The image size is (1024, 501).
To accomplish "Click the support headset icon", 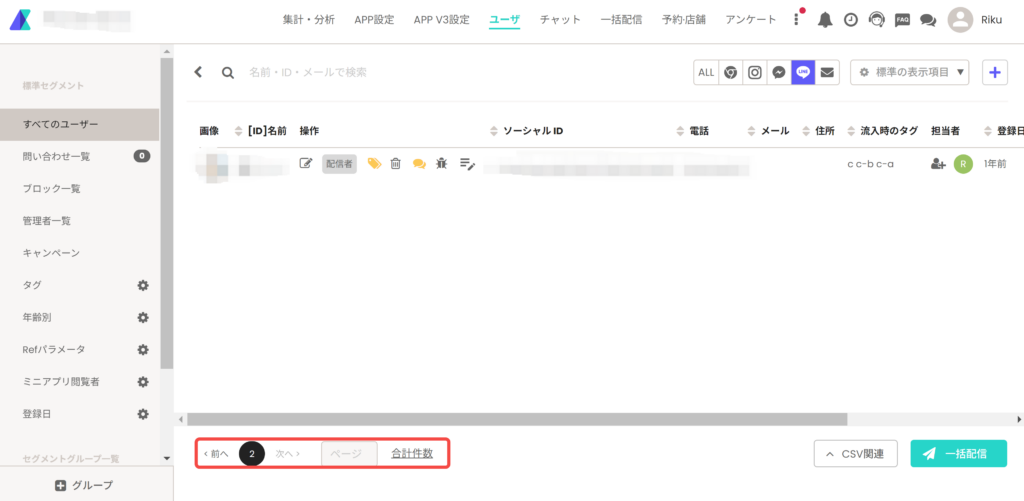I will [x=876, y=20].
